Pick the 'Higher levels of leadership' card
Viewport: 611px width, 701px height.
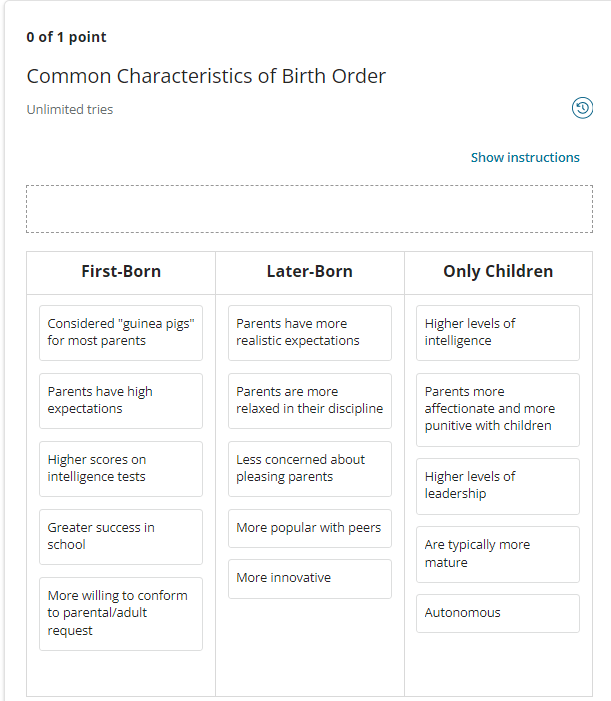498,486
